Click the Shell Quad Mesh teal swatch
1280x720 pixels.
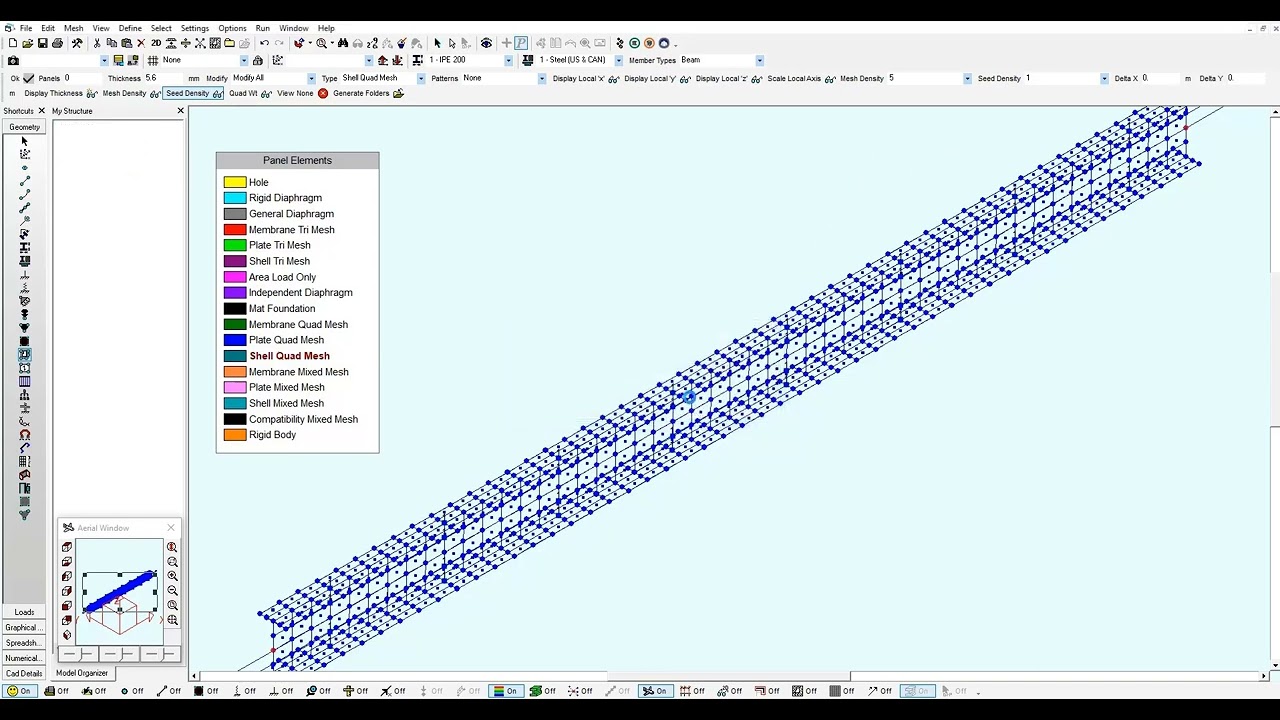tap(235, 356)
